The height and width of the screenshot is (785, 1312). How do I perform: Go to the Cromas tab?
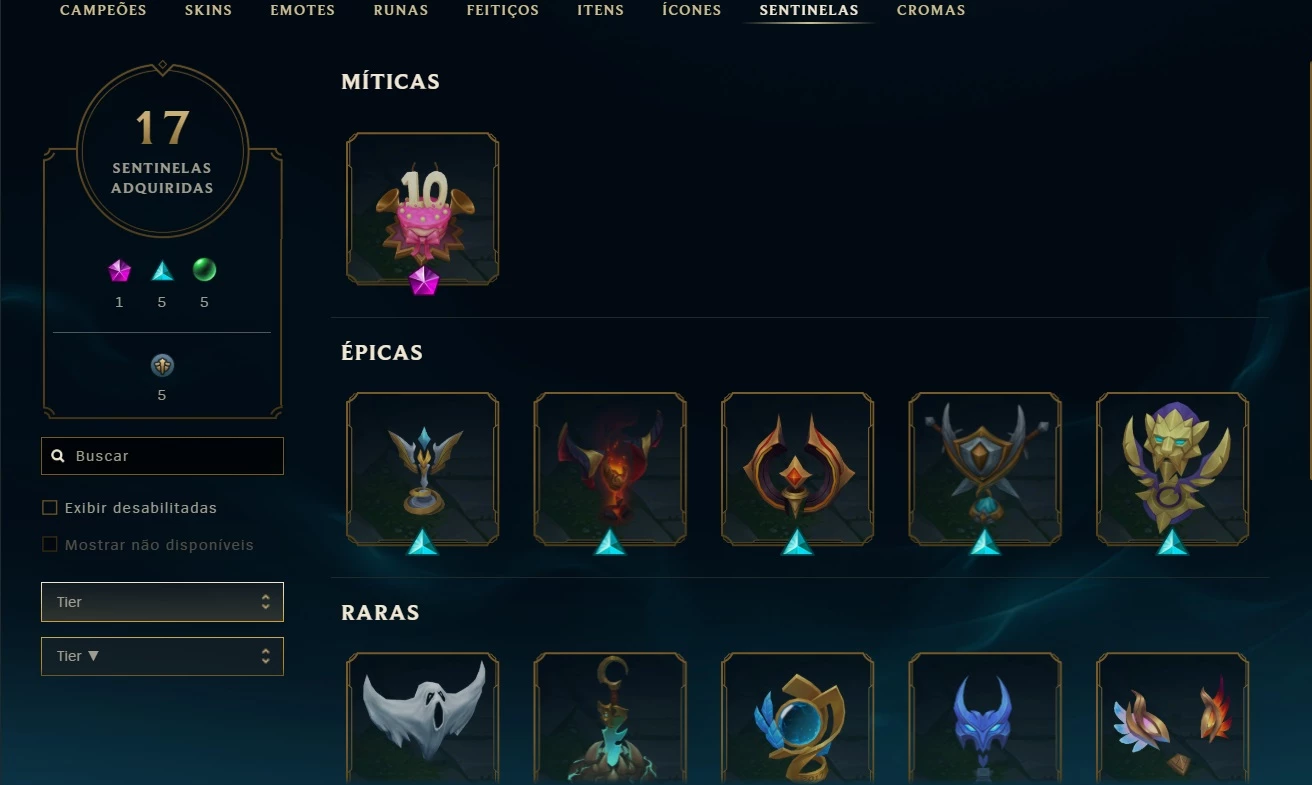(931, 10)
